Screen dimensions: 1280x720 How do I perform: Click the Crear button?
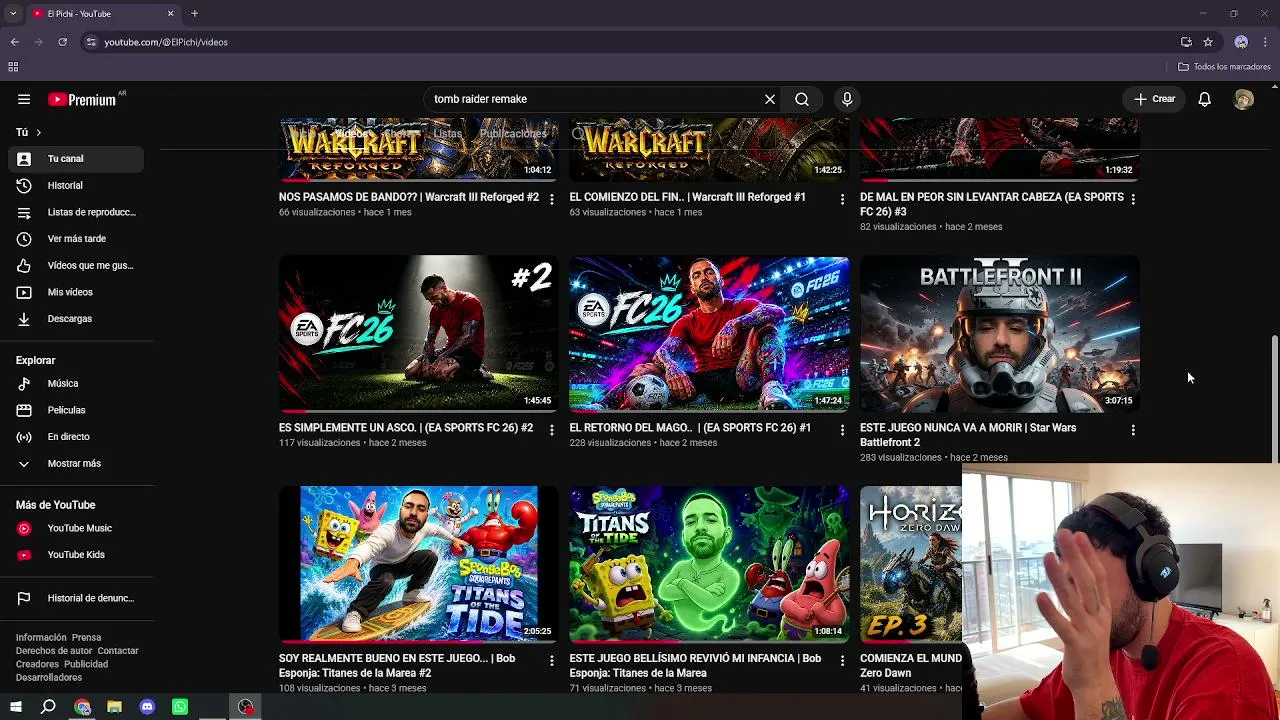coord(1155,99)
